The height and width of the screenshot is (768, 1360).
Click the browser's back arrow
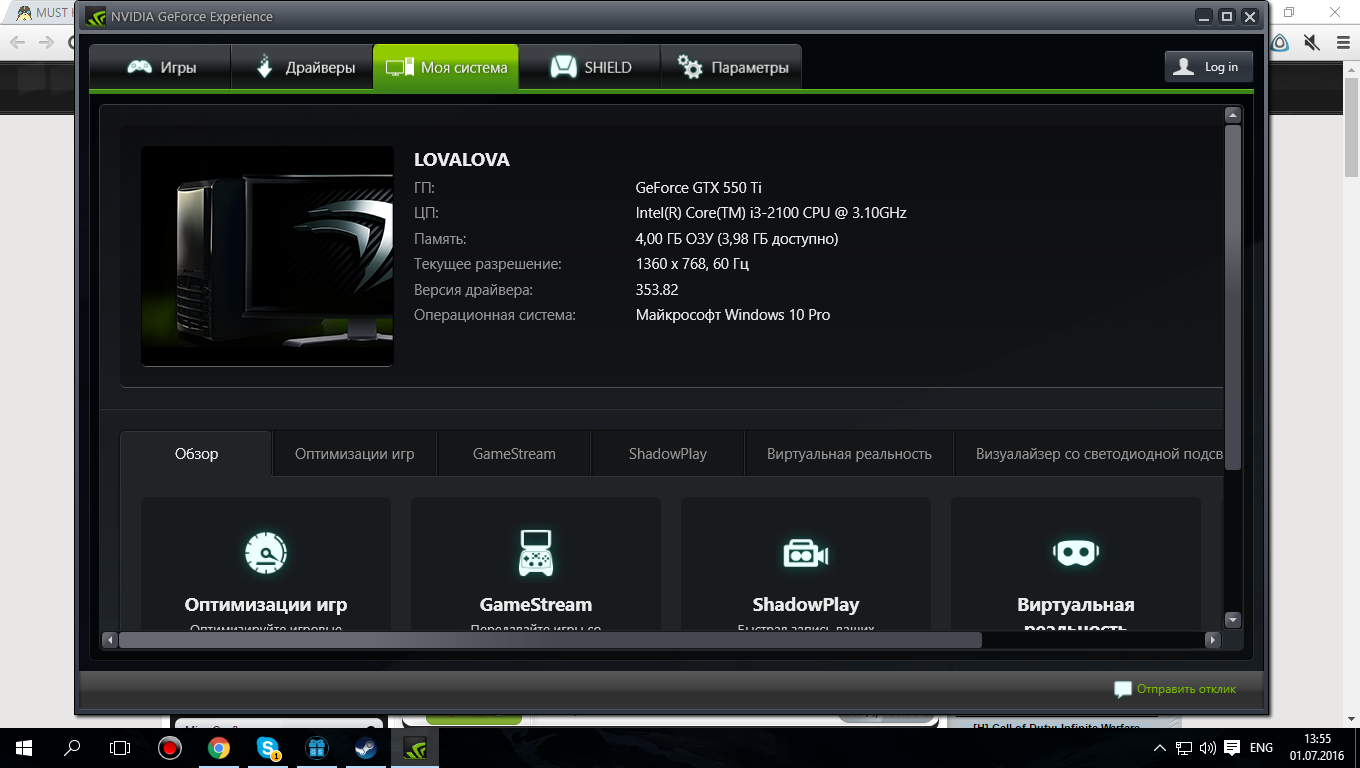pyautogui.click(x=17, y=42)
